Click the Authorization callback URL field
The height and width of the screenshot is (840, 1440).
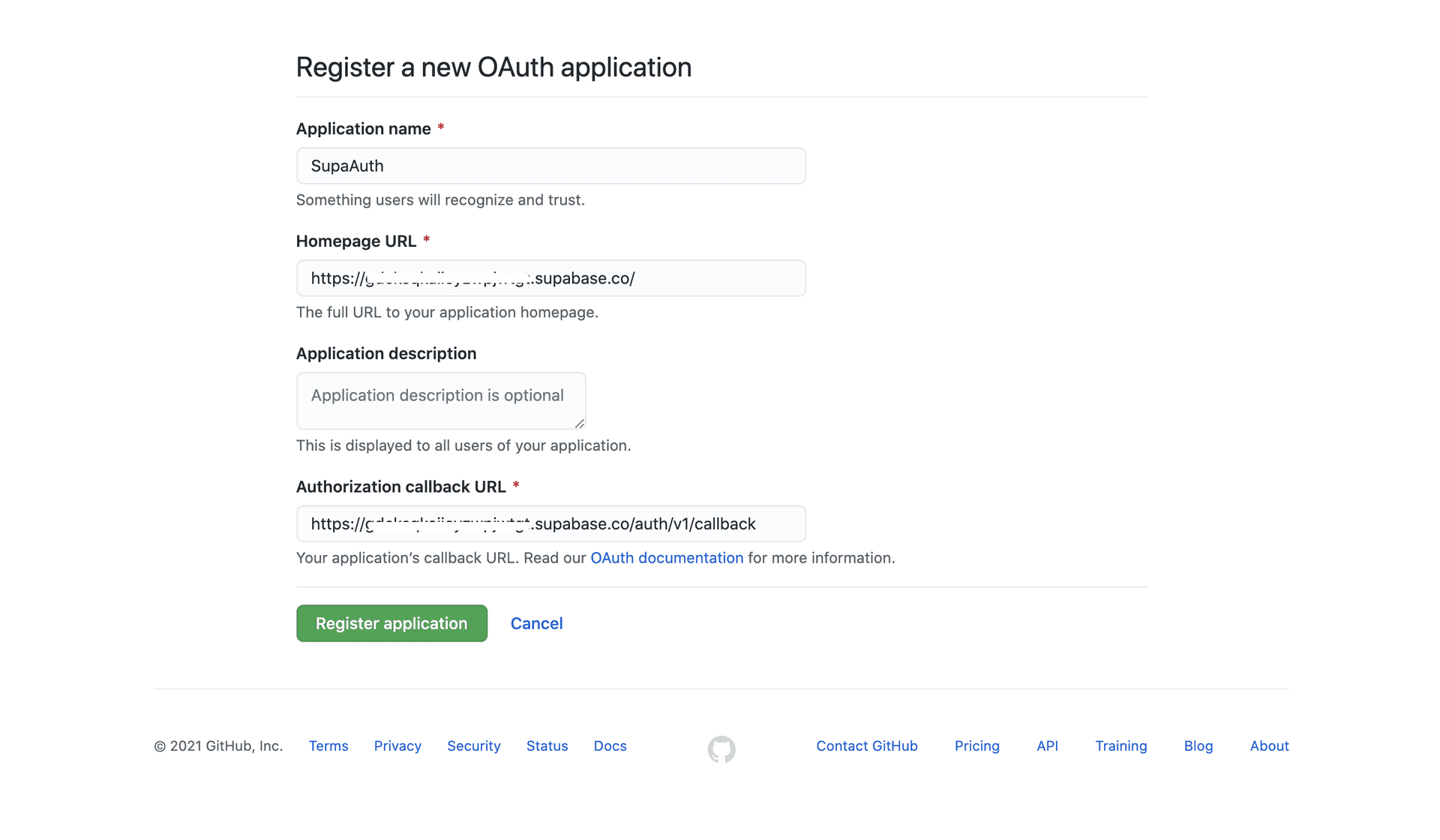(x=550, y=523)
